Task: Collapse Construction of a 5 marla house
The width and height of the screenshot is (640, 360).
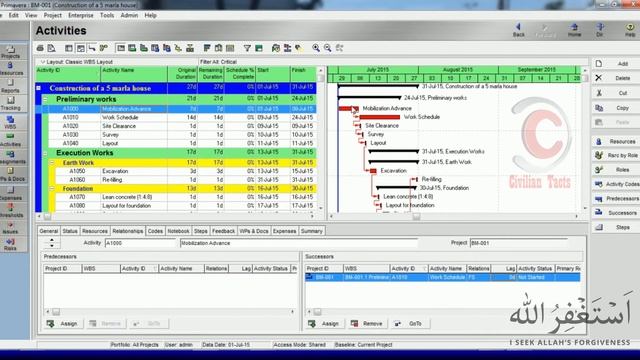Action: 38,88
